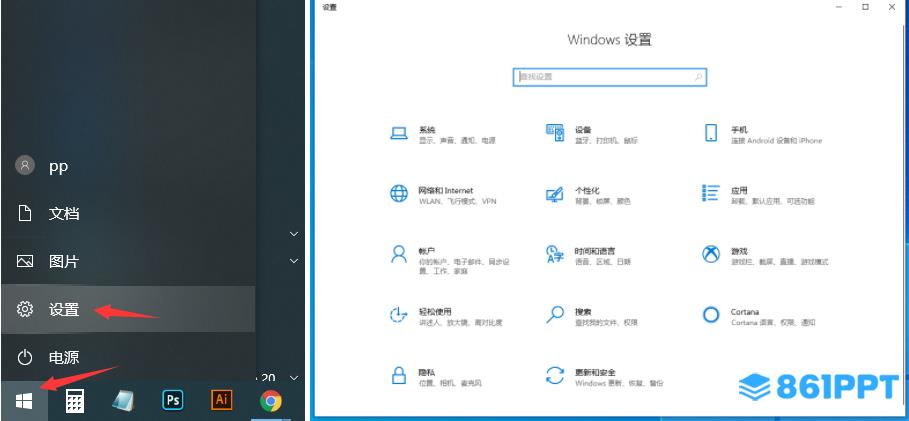Click the Windows 设置 heading
The image size is (909, 421).
609,40
